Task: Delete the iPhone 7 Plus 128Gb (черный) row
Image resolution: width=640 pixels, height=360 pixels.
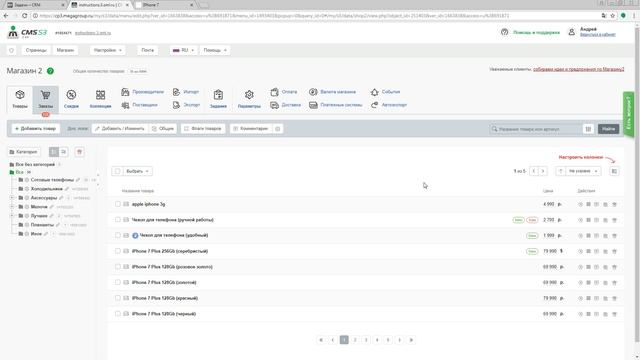Action: (x=614, y=314)
